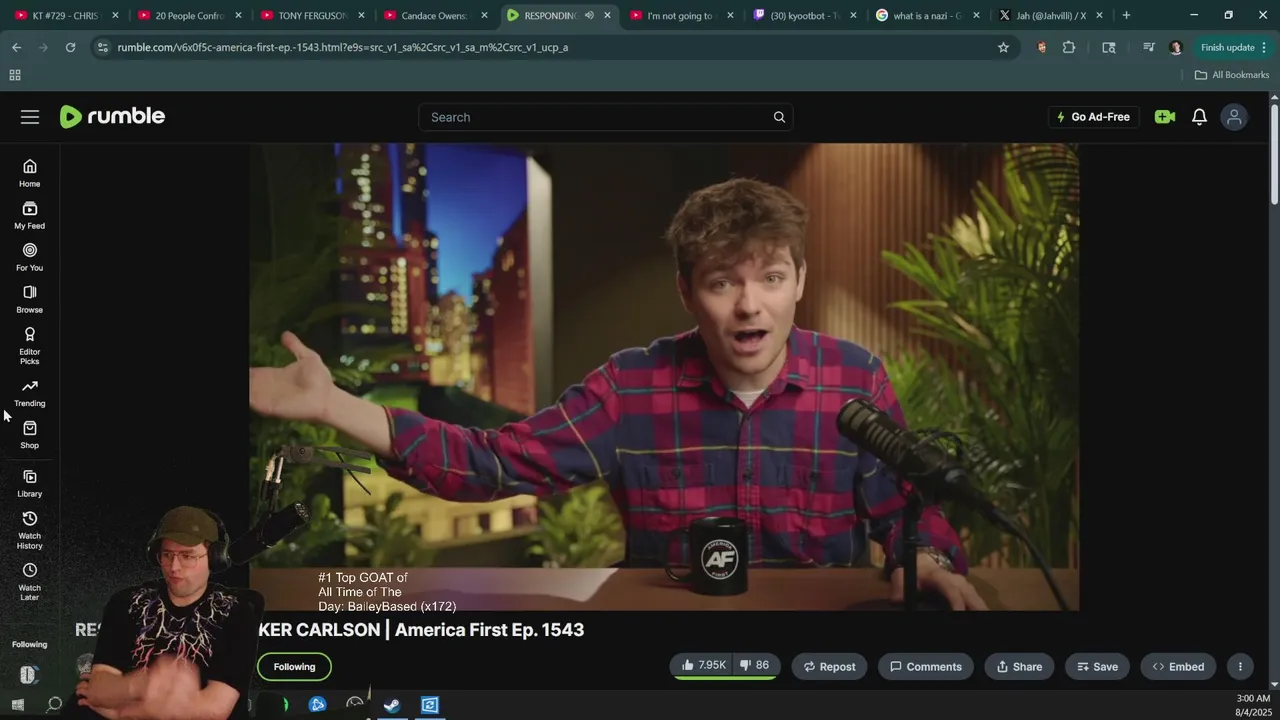Switch to KT #729 YouTube tab
This screenshot has width=1280, height=720.
[x=66, y=15]
